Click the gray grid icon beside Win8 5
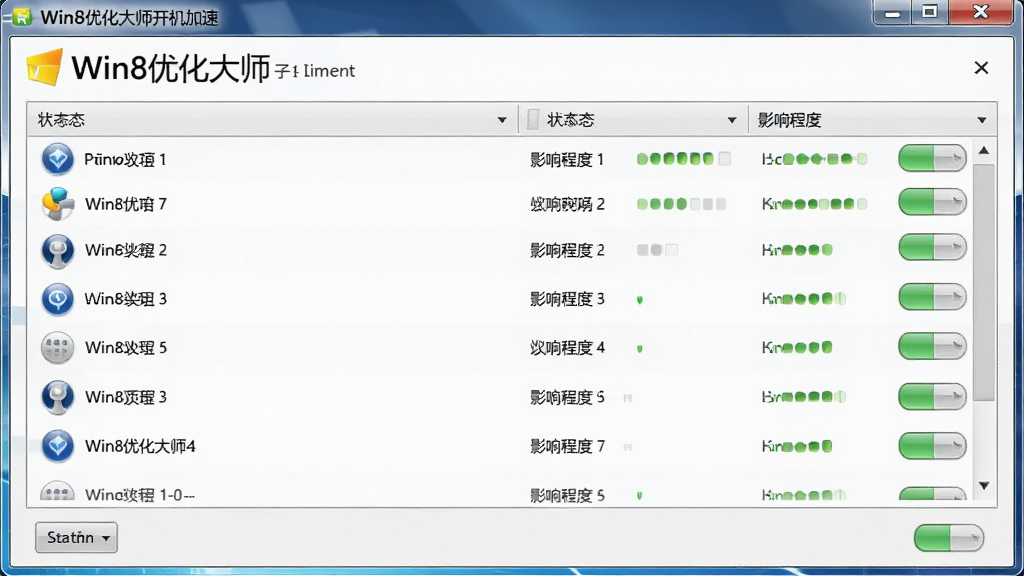This screenshot has height=576, width=1024. [x=57, y=347]
